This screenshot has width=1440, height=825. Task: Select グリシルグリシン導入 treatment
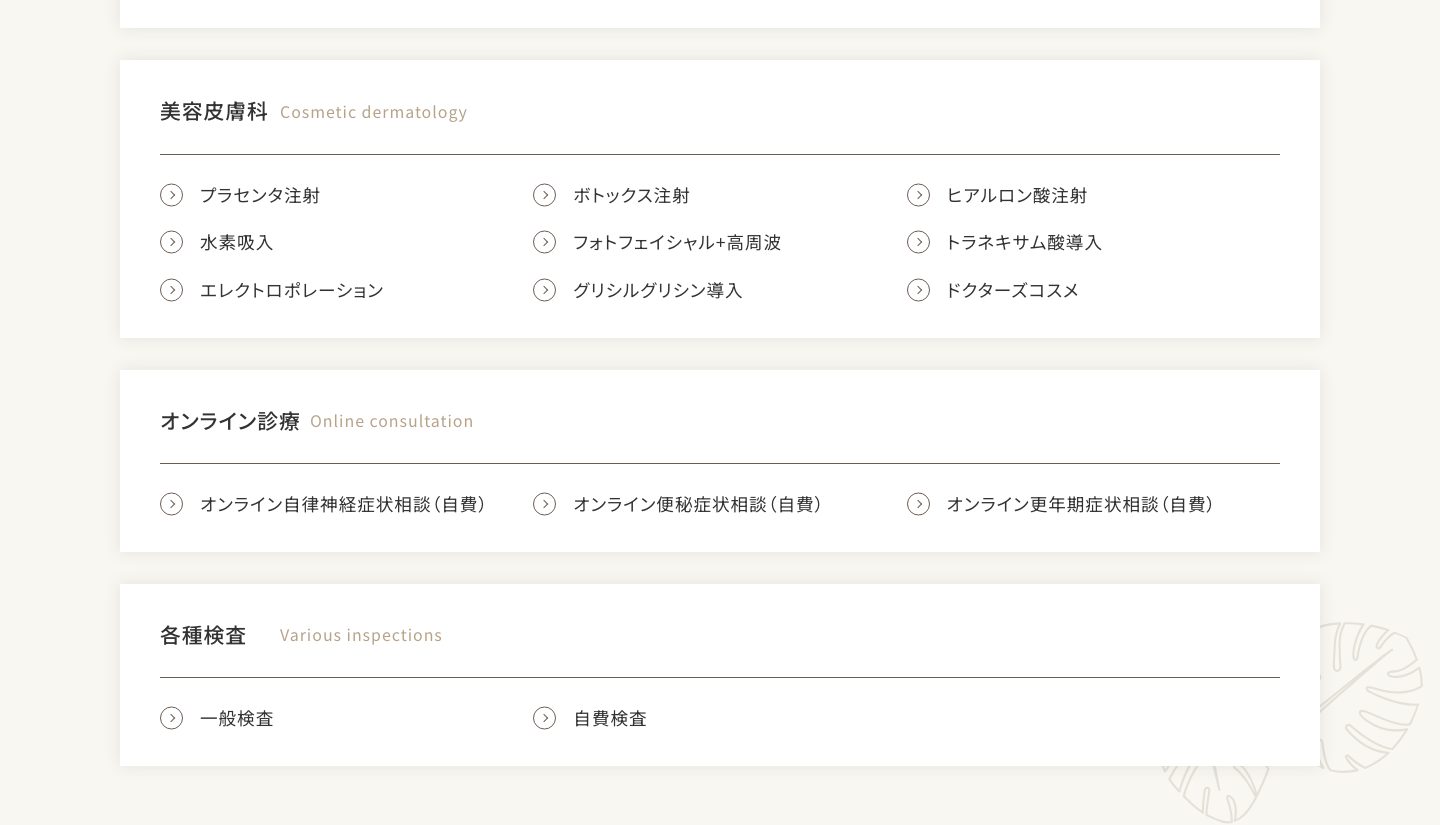pos(658,290)
